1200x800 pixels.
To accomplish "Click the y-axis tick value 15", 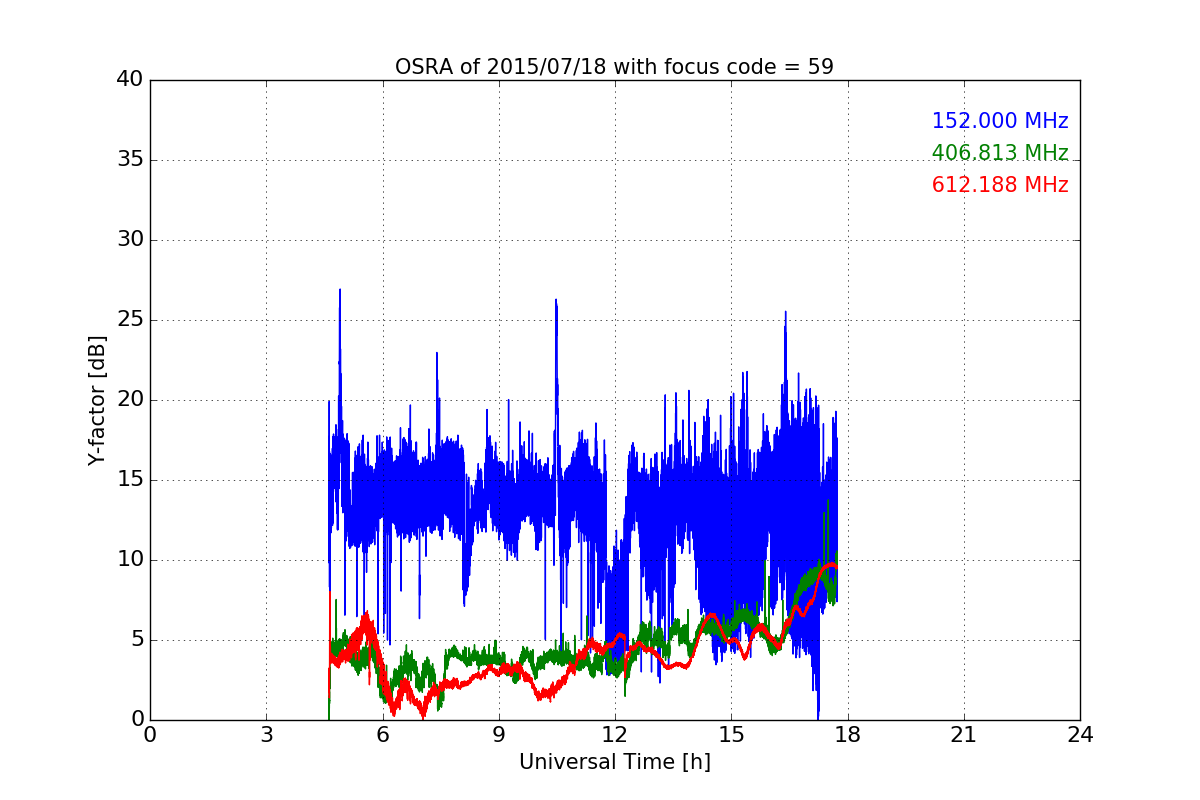I will click(129, 480).
